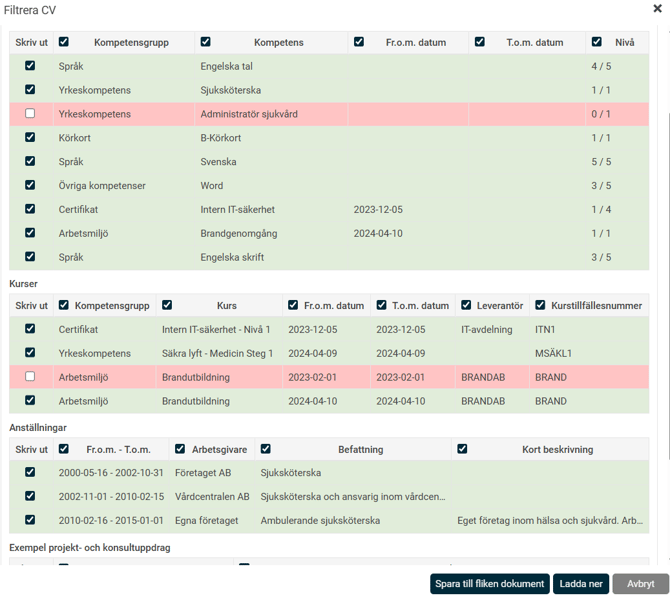This screenshot has height=600, width=670.
Task: Enable the Brandutbildning 2023-02-01 course checkbox
Action: [x=30, y=377]
